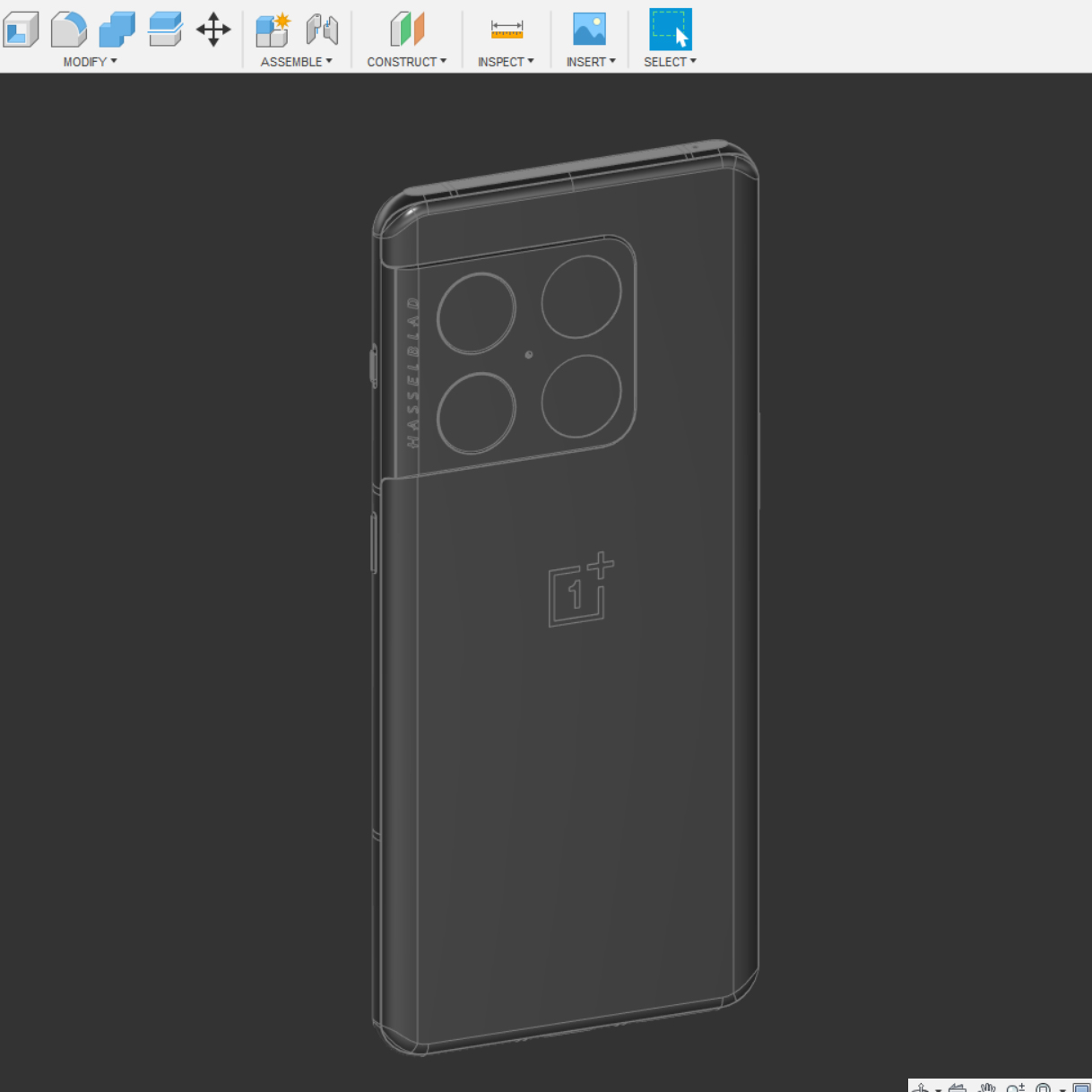Open the Joint tool icon
The image size is (1092, 1092).
pos(322,30)
